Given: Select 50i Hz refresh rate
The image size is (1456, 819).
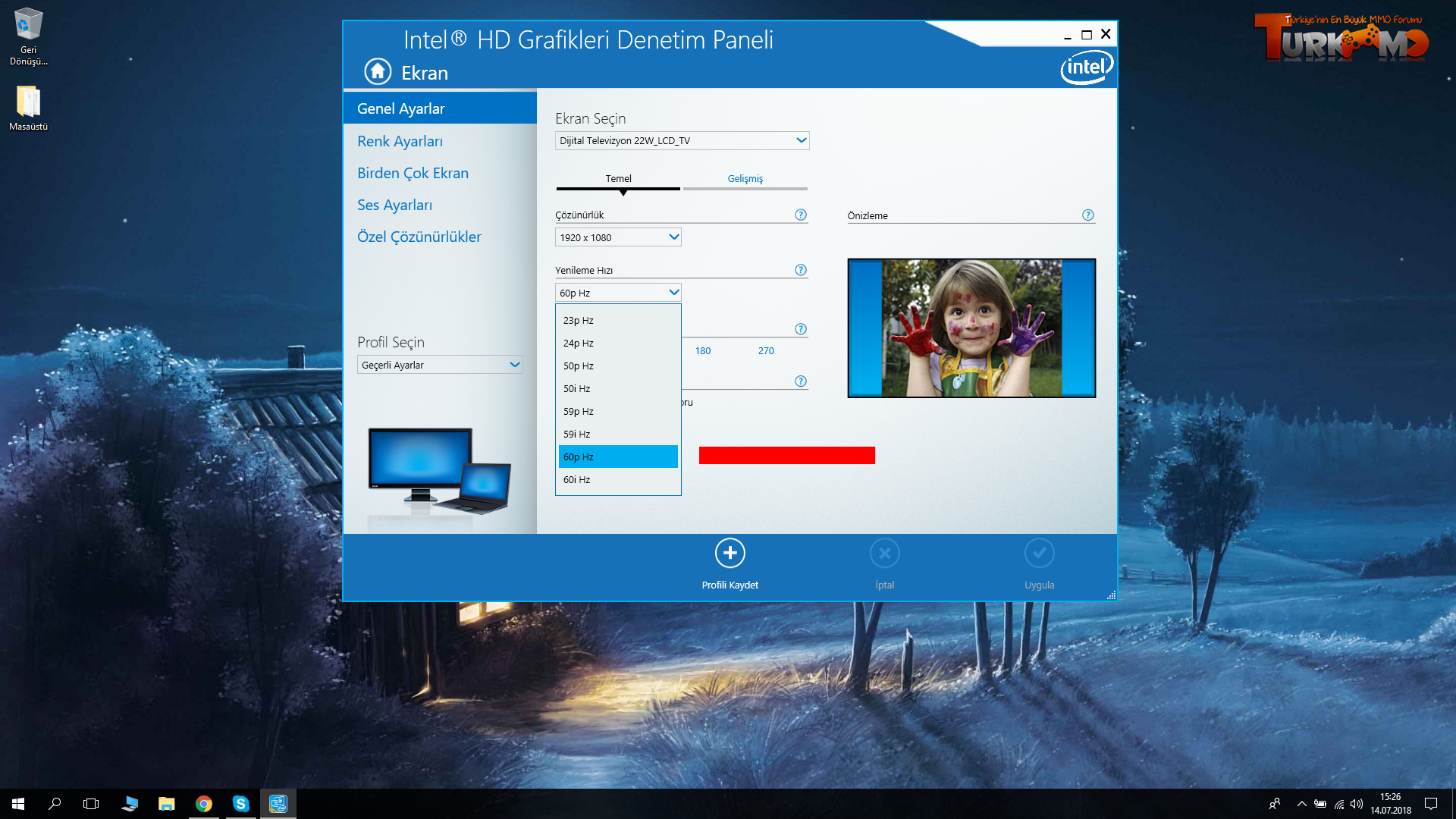Looking at the screenshot, I should (x=618, y=388).
